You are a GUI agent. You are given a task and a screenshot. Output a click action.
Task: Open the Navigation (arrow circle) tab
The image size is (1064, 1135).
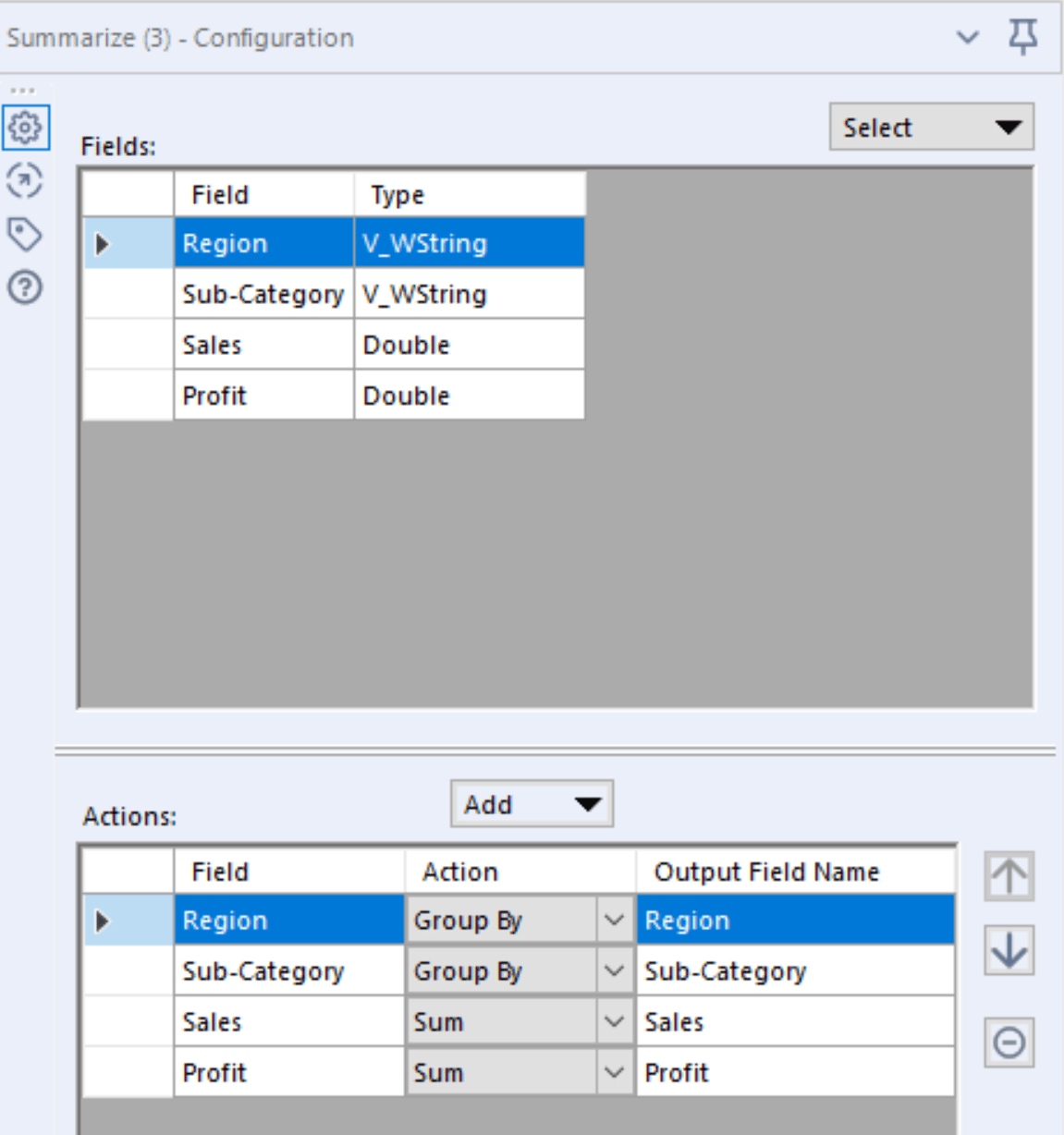click(x=25, y=180)
